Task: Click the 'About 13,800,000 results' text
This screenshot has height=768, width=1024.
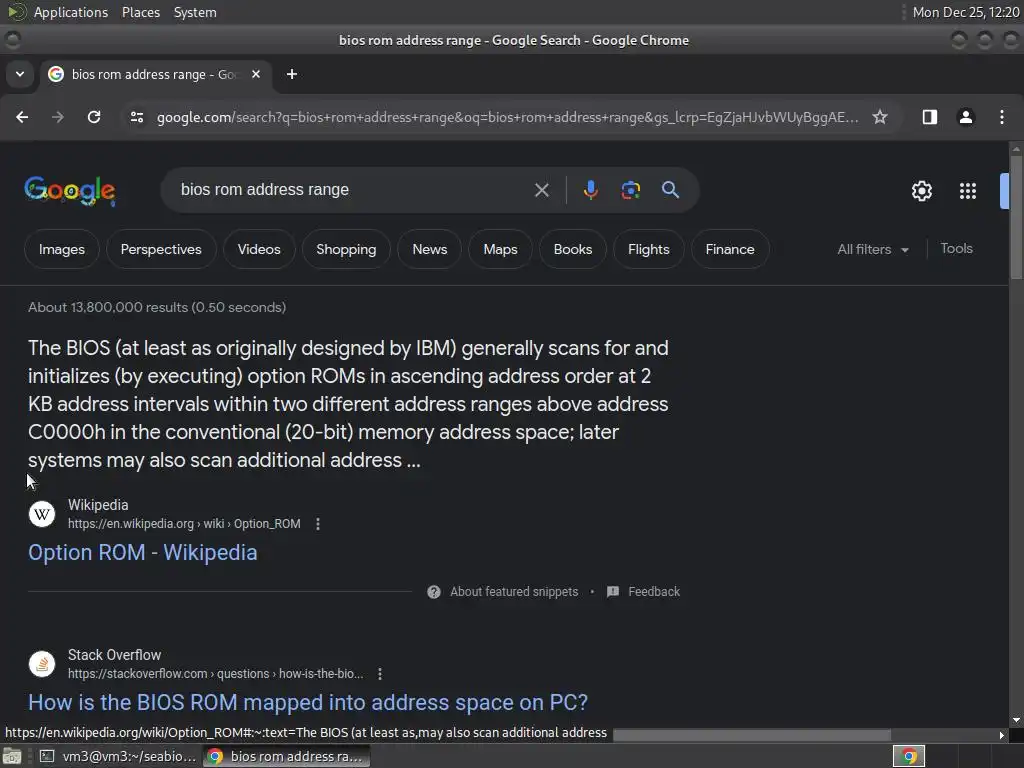Action: (x=157, y=307)
